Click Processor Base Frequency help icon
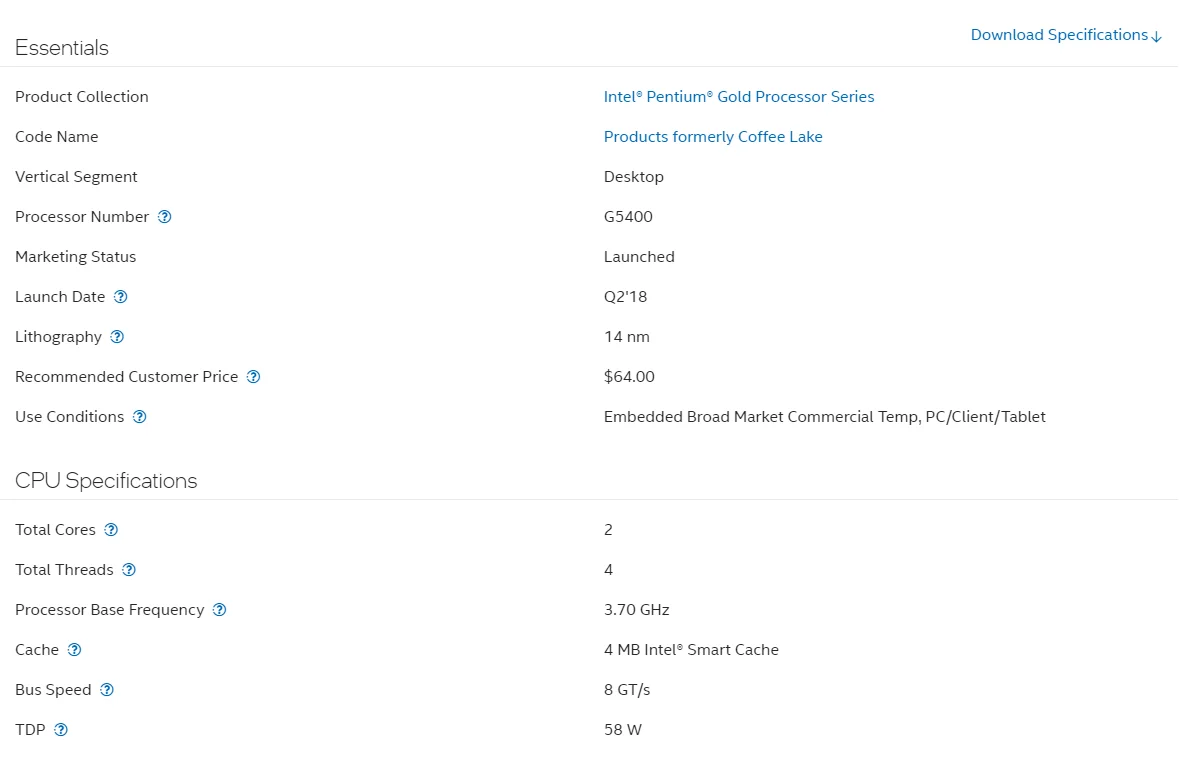The width and height of the screenshot is (1180, 772). 220,610
